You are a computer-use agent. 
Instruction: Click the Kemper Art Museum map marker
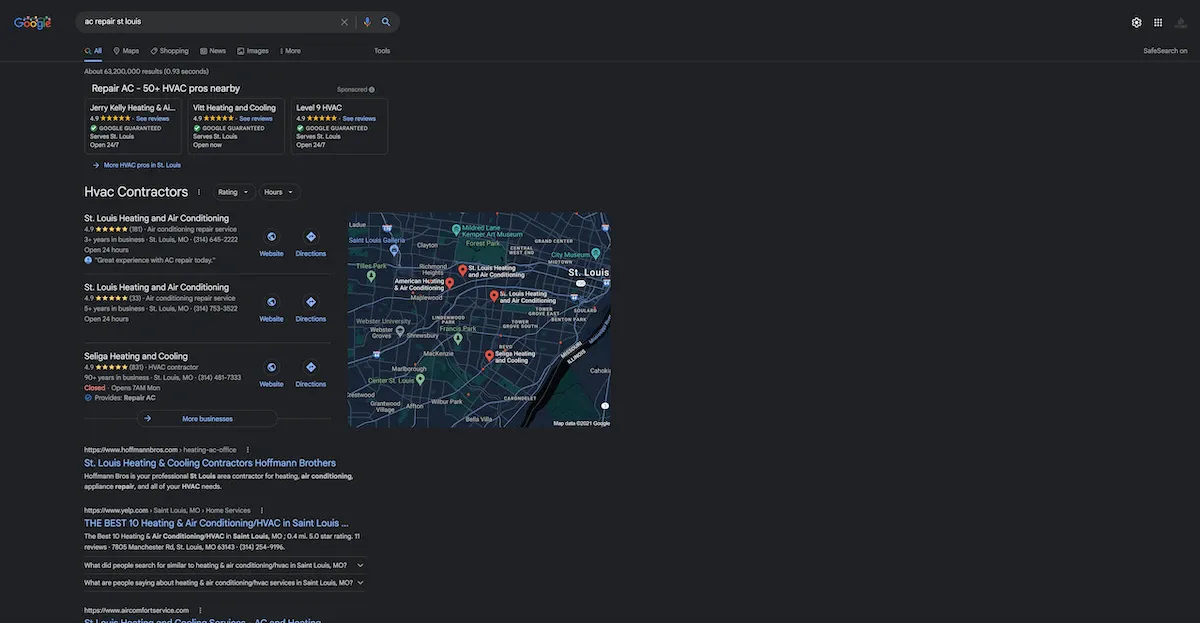pos(456,230)
